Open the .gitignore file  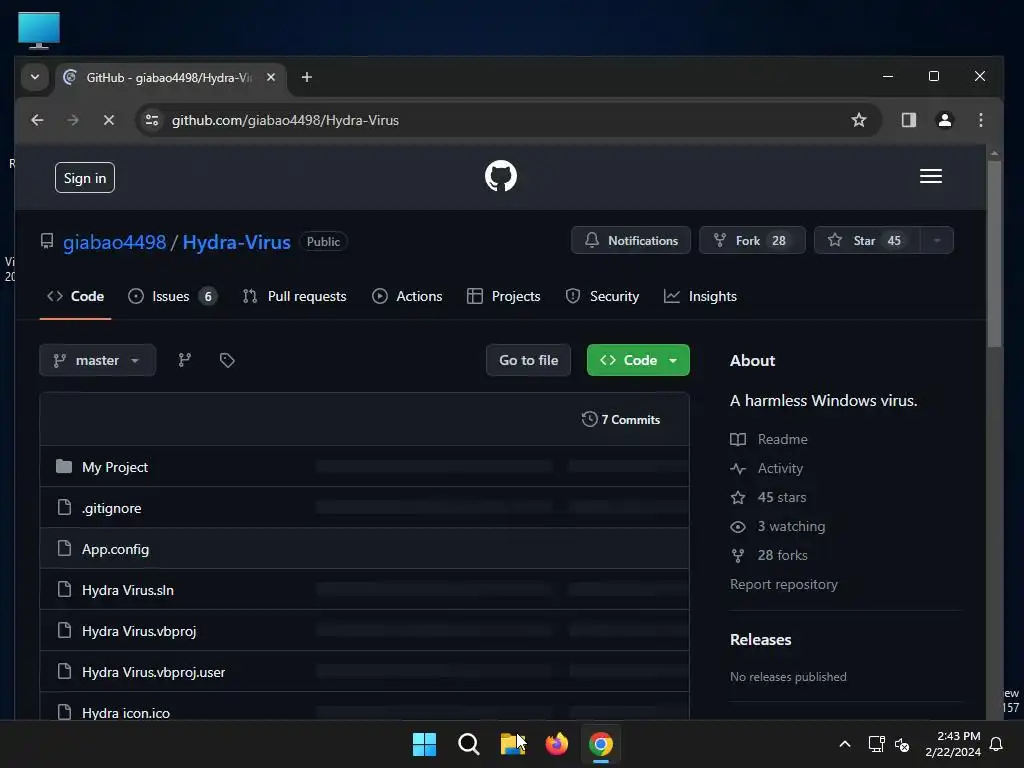(112, 508)
